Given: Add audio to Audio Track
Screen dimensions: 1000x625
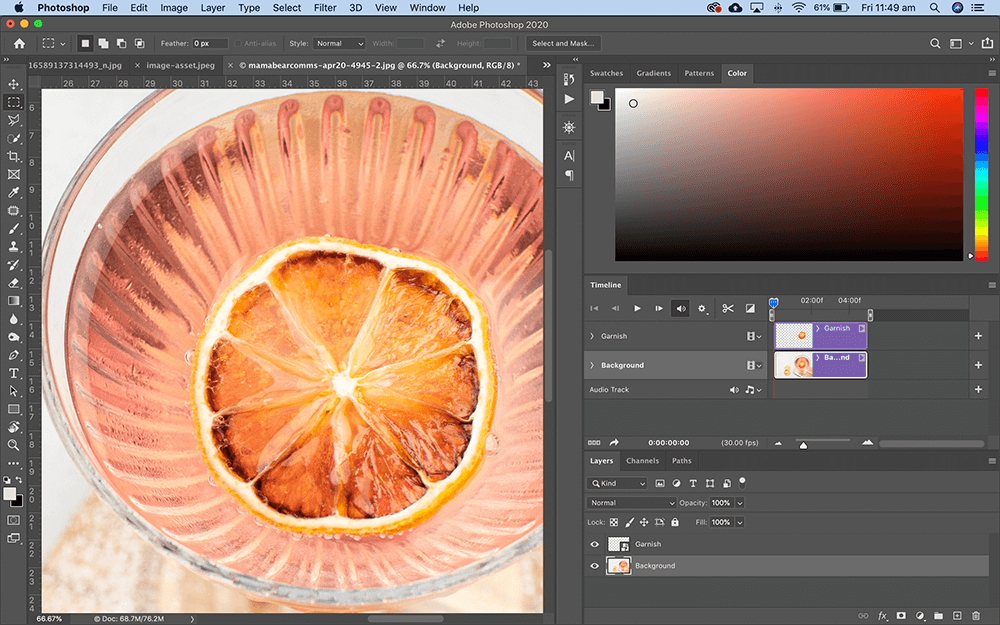Looking at the screenshot, I should (978, 390).
